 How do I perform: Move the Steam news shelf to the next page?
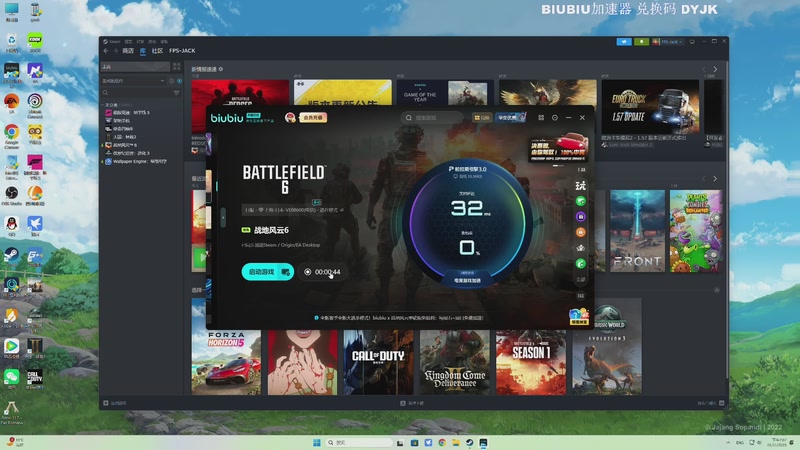pyautogui.click(x=715, y=69)
